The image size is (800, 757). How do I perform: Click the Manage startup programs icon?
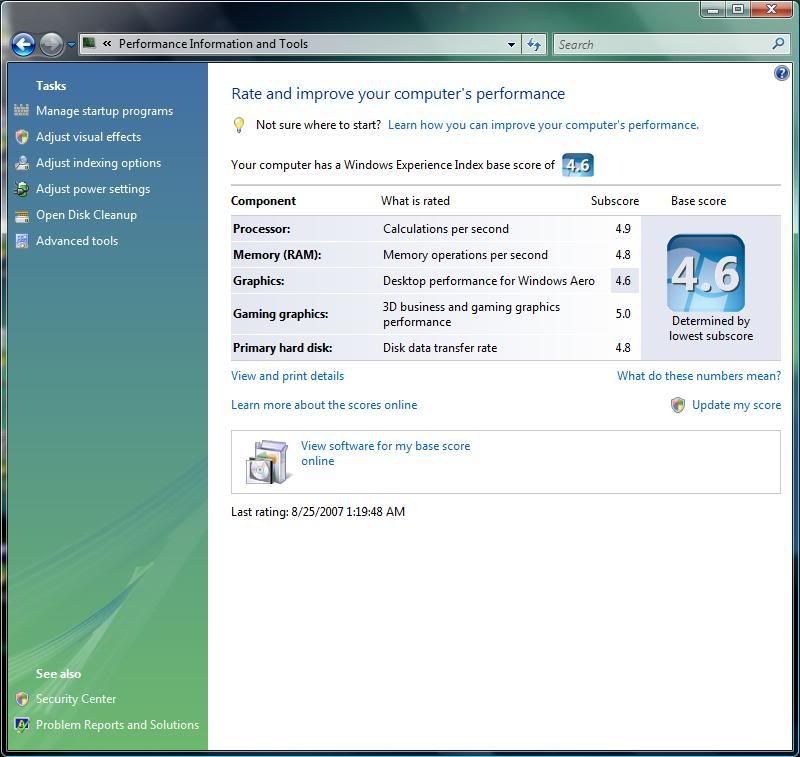21,110
